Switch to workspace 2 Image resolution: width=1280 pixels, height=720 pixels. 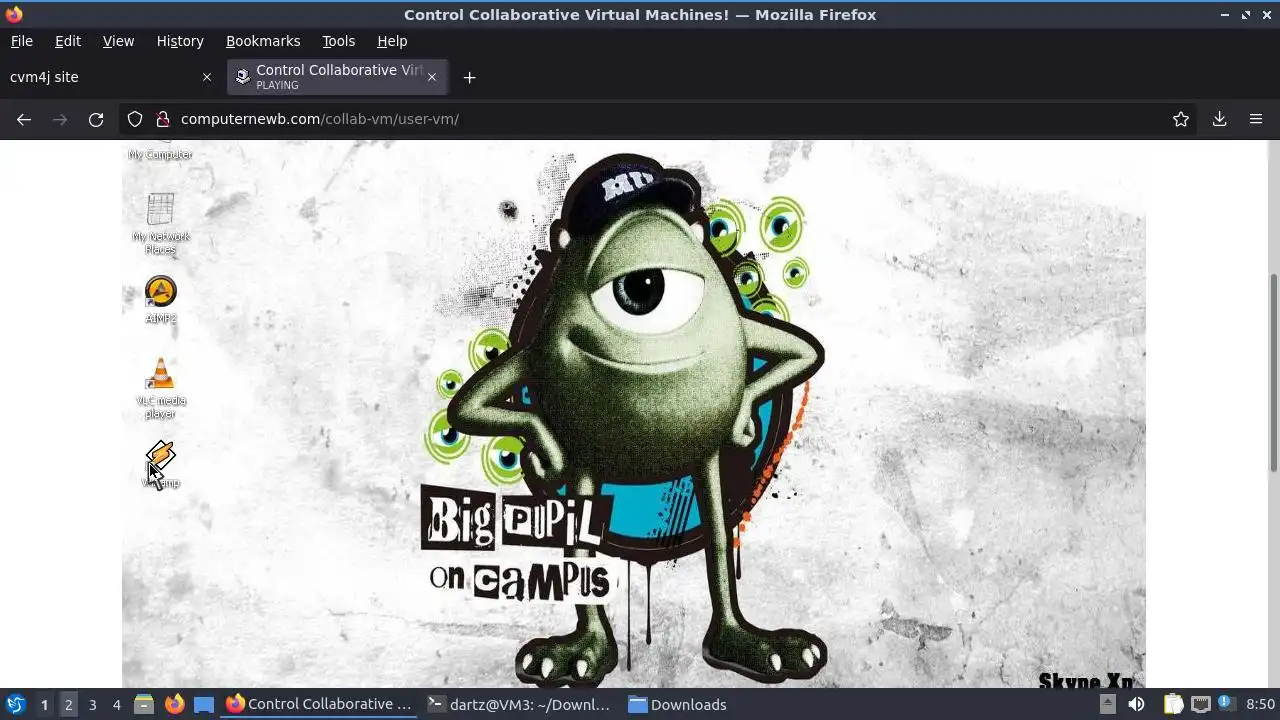click(68, 704)
